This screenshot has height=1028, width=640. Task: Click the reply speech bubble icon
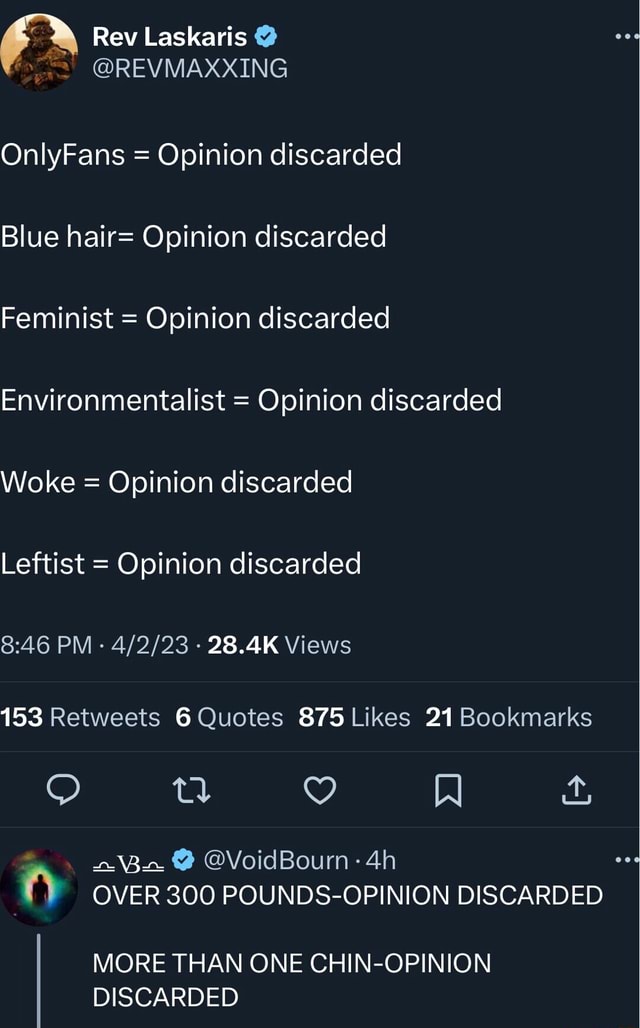[x=63, y=791]
